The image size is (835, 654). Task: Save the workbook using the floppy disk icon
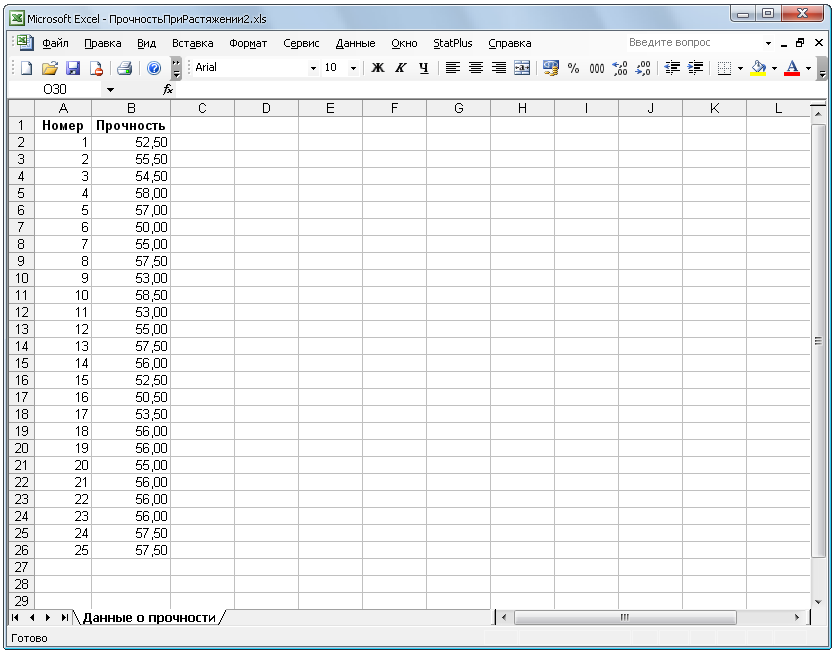coord(73,68)
